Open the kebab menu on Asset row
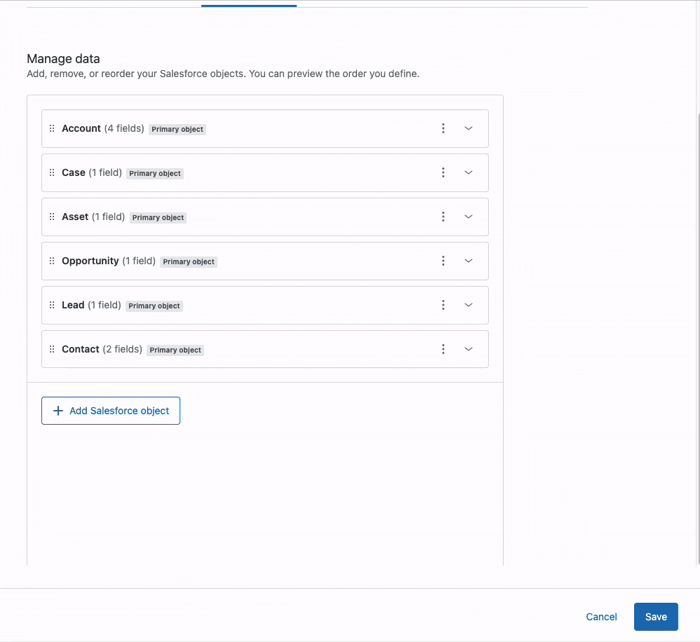This screenshot has height=642, width=700. coord(443,217)
